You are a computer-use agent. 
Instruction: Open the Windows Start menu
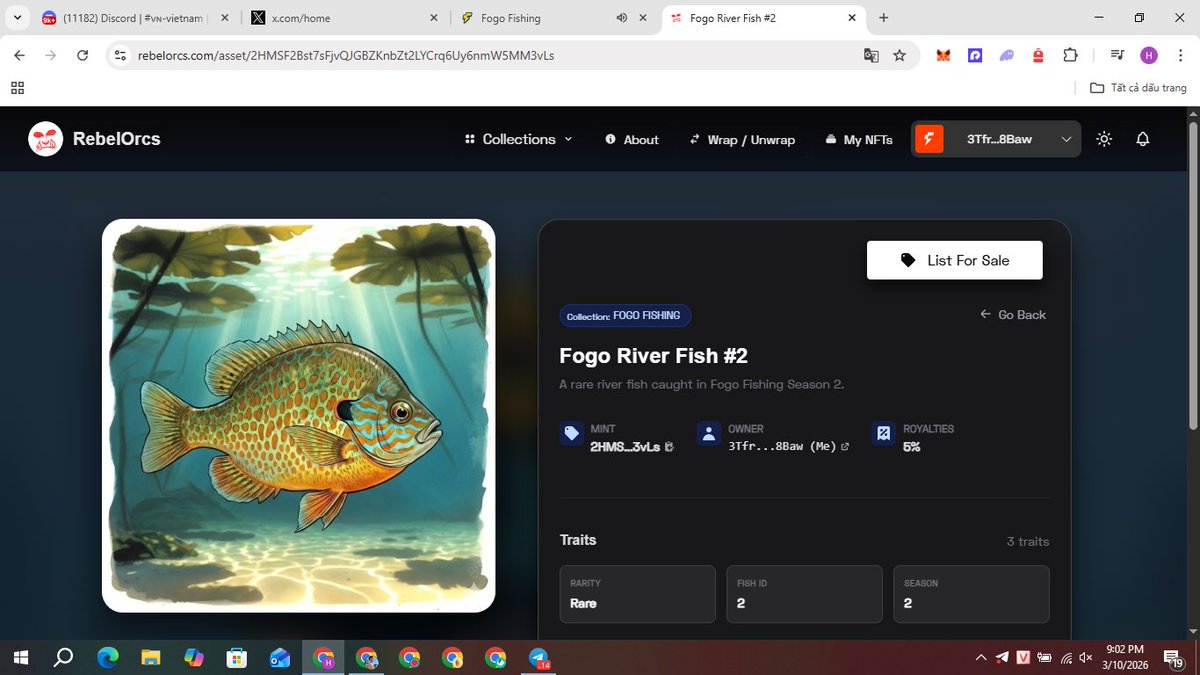(20, 657)
